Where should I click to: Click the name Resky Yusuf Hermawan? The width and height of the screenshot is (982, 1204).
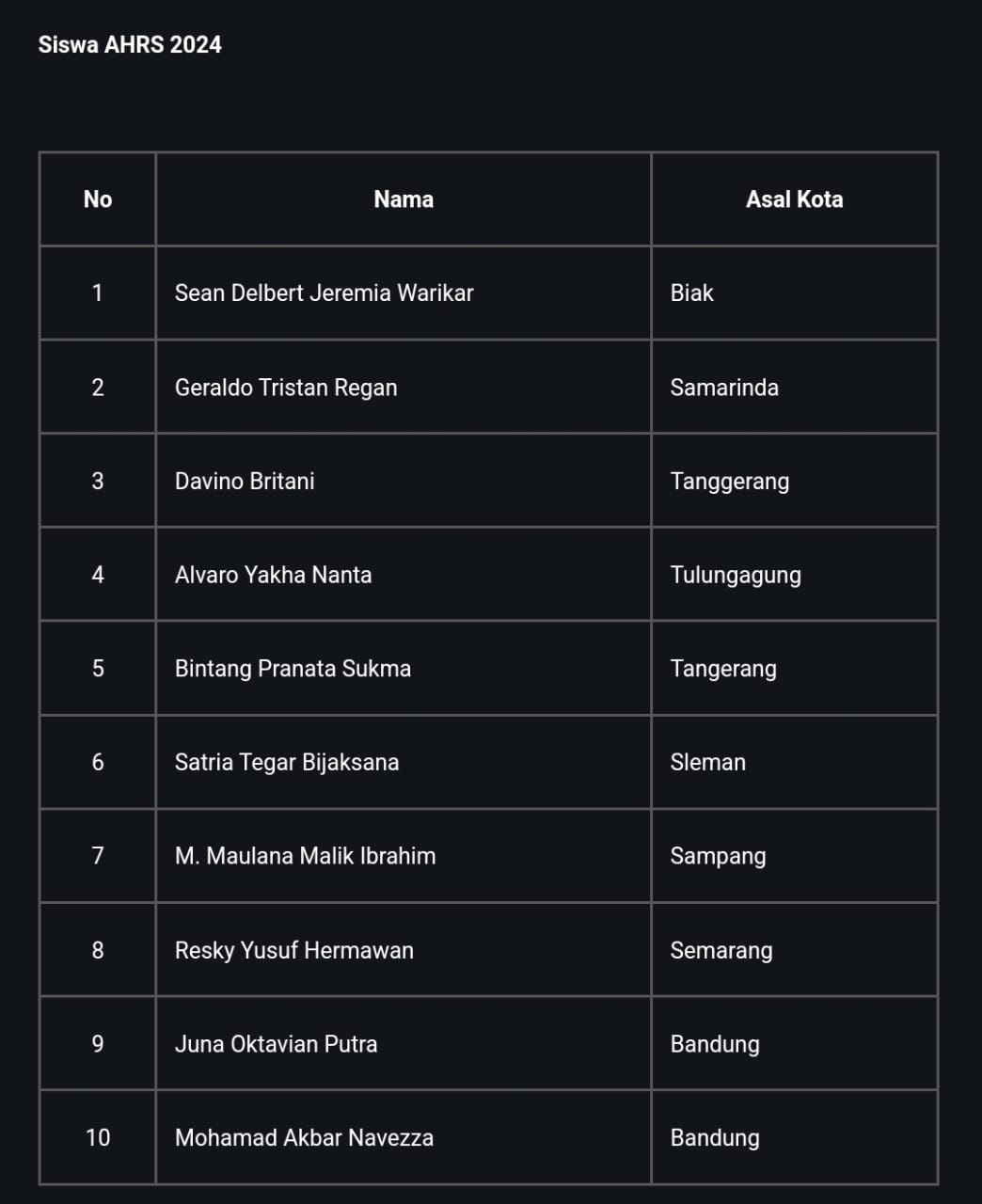[x=294, y=950]
